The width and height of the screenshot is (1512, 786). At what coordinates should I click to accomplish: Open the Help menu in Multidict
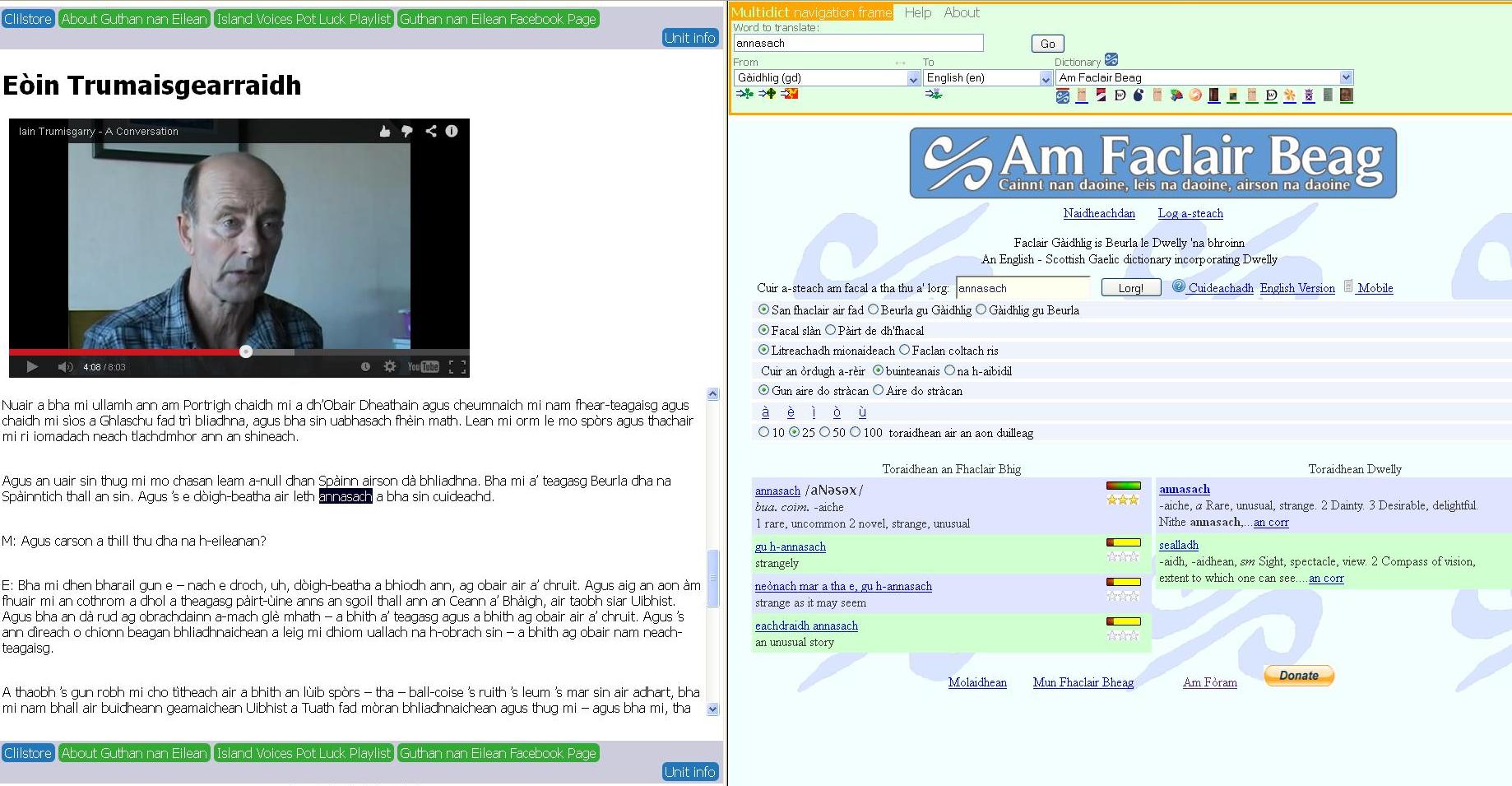(x=918, y=12)
